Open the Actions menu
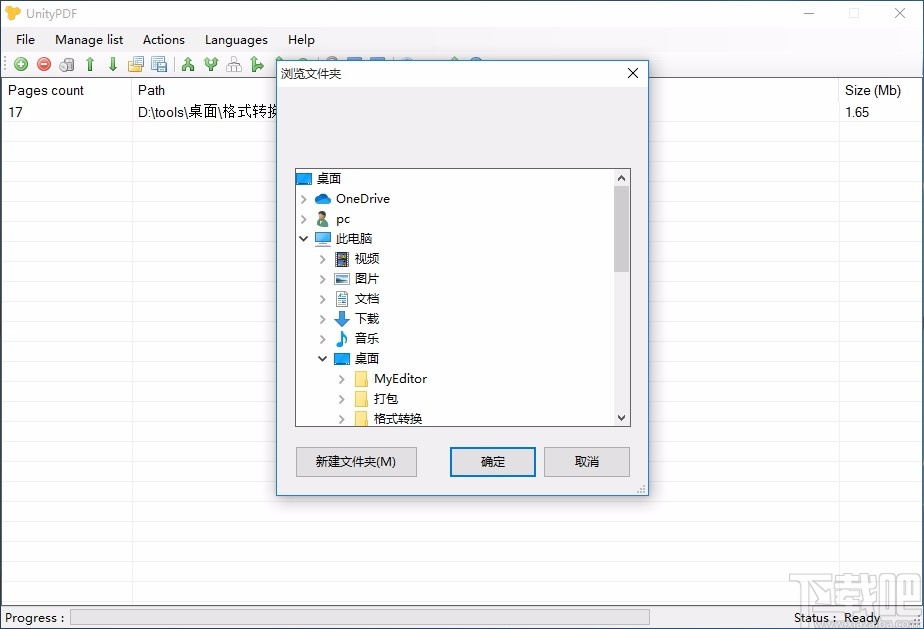Viewport: 924px width, 629px height. (x=163, y=40)
